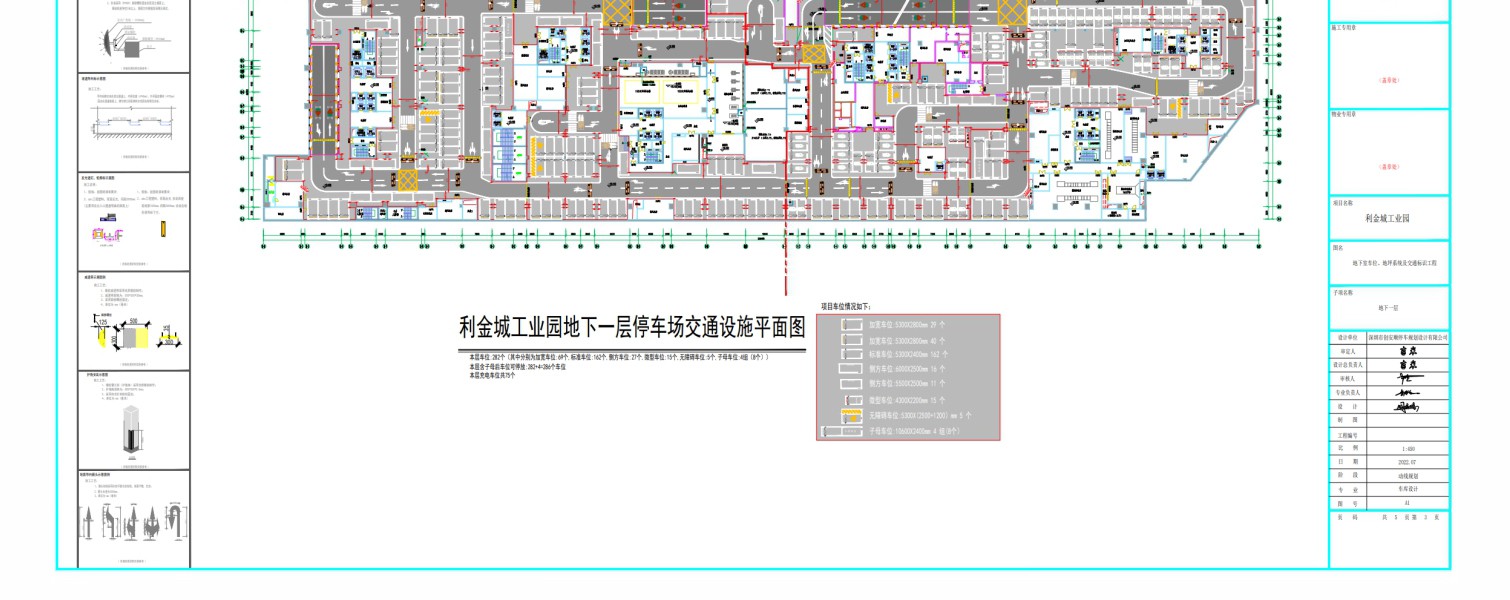Click the 审定人 signature in title block
The height and width of the screenshot is (600, 1510).
click(x=1407, y=352)
